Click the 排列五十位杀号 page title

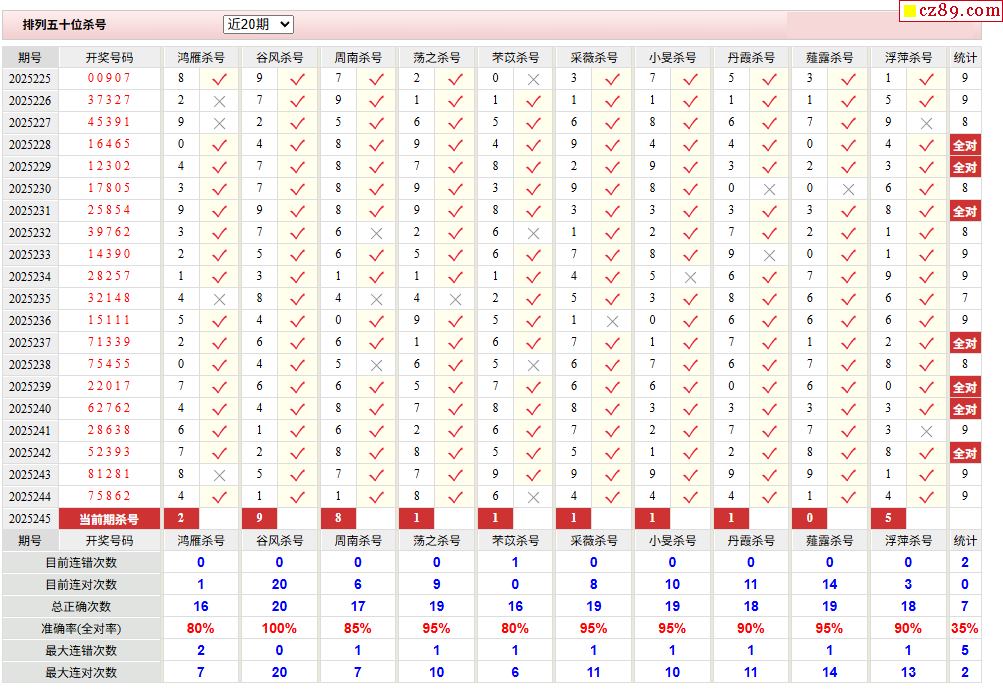65,25
